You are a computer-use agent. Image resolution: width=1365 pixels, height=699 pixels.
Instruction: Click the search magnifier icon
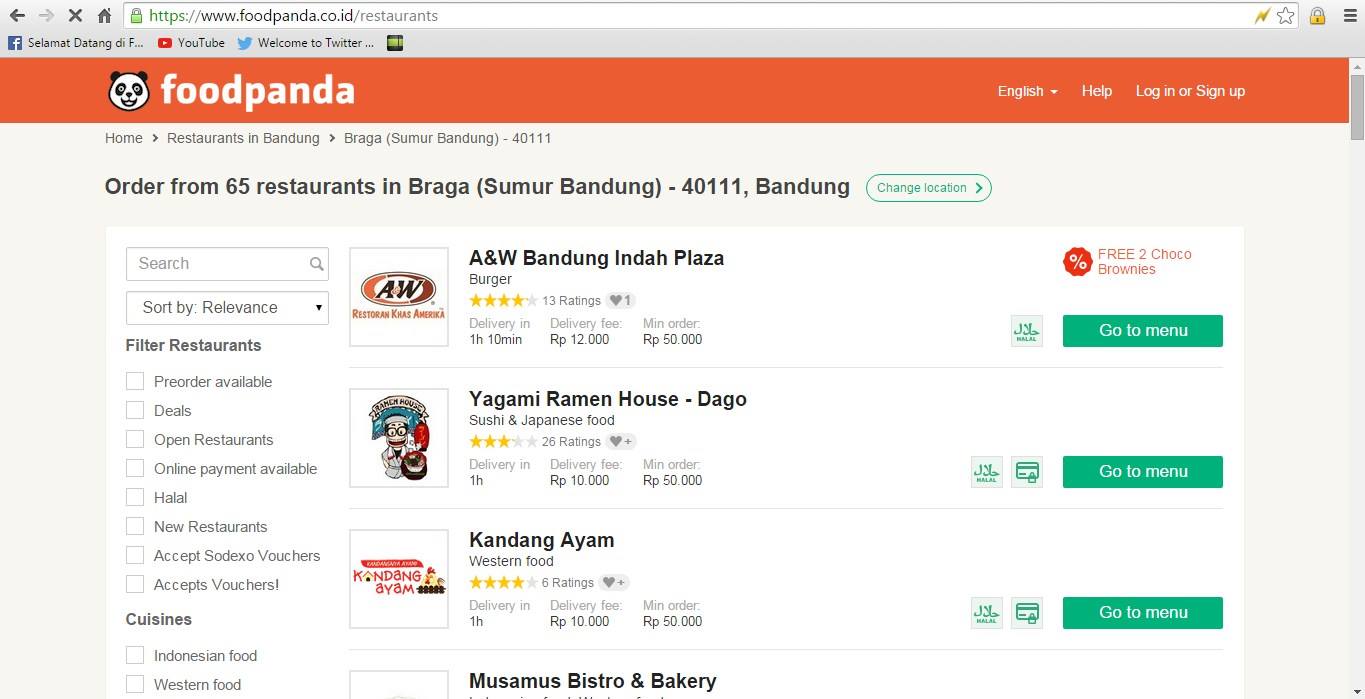[x=317, y=264]
